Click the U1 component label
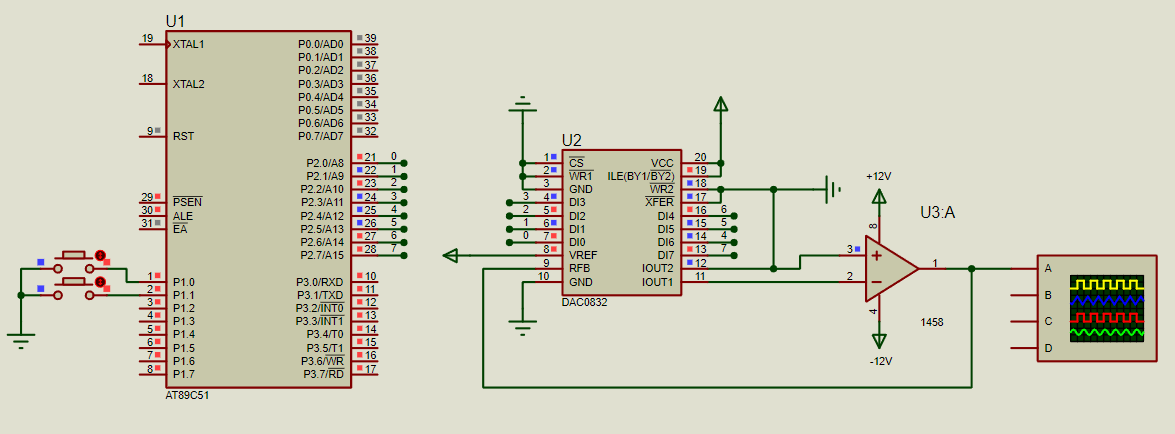1175x434 pixels. [175, 21]
